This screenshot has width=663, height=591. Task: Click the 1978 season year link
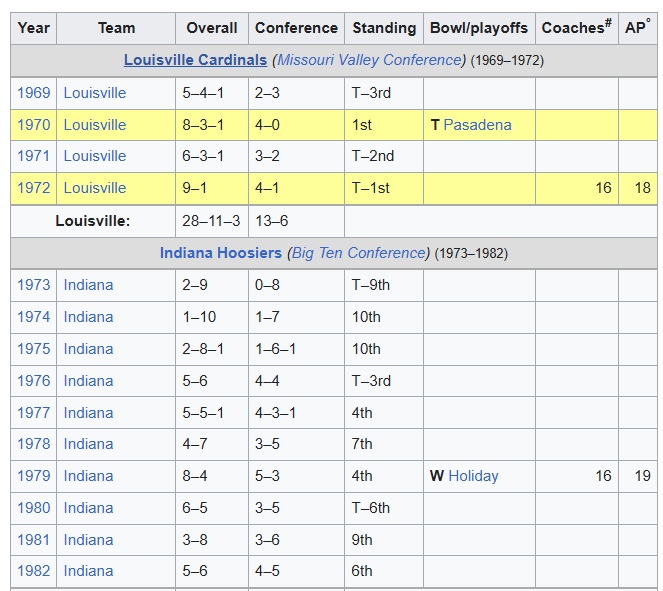click(33, 444)
